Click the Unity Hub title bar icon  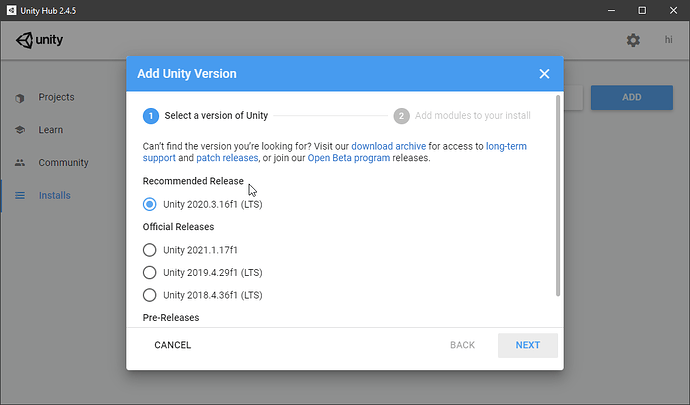coord(11,11)
